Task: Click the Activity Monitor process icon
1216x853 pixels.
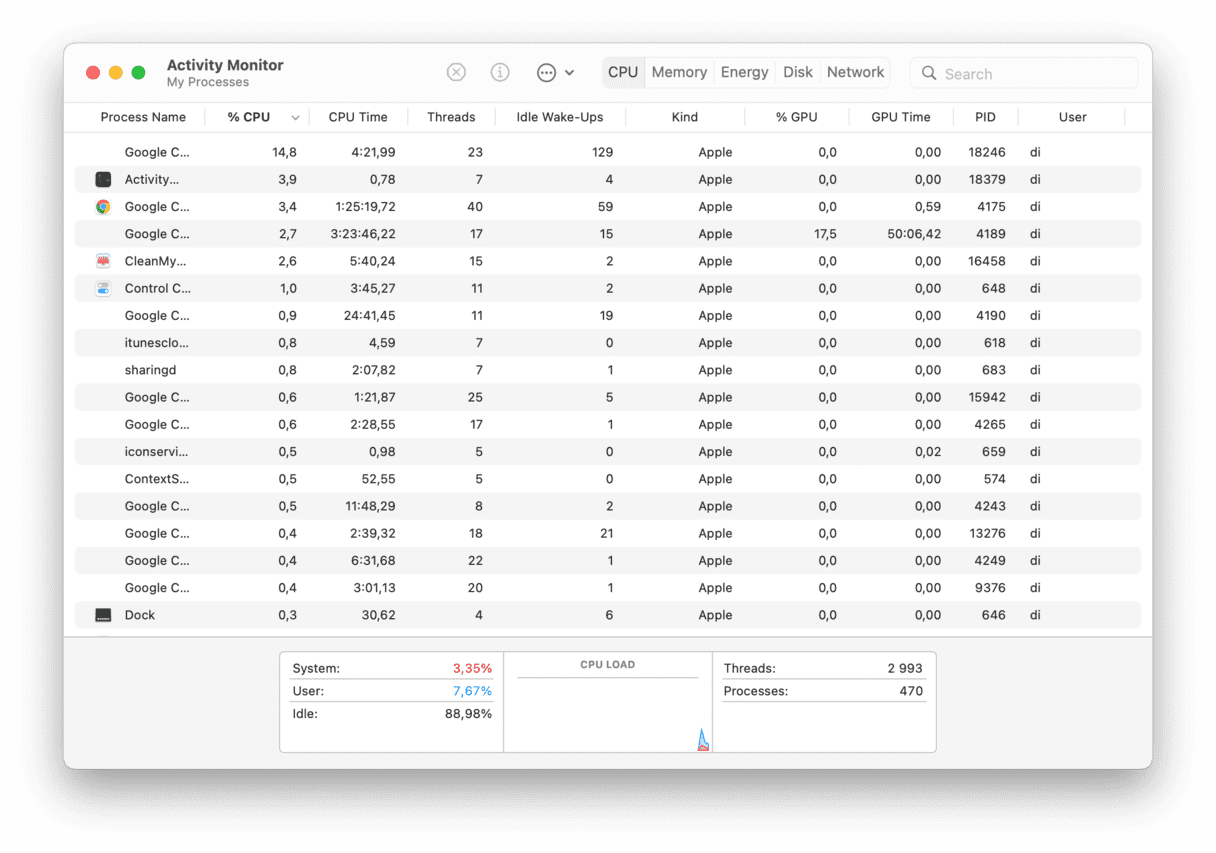Action: [x=103, y=180]
